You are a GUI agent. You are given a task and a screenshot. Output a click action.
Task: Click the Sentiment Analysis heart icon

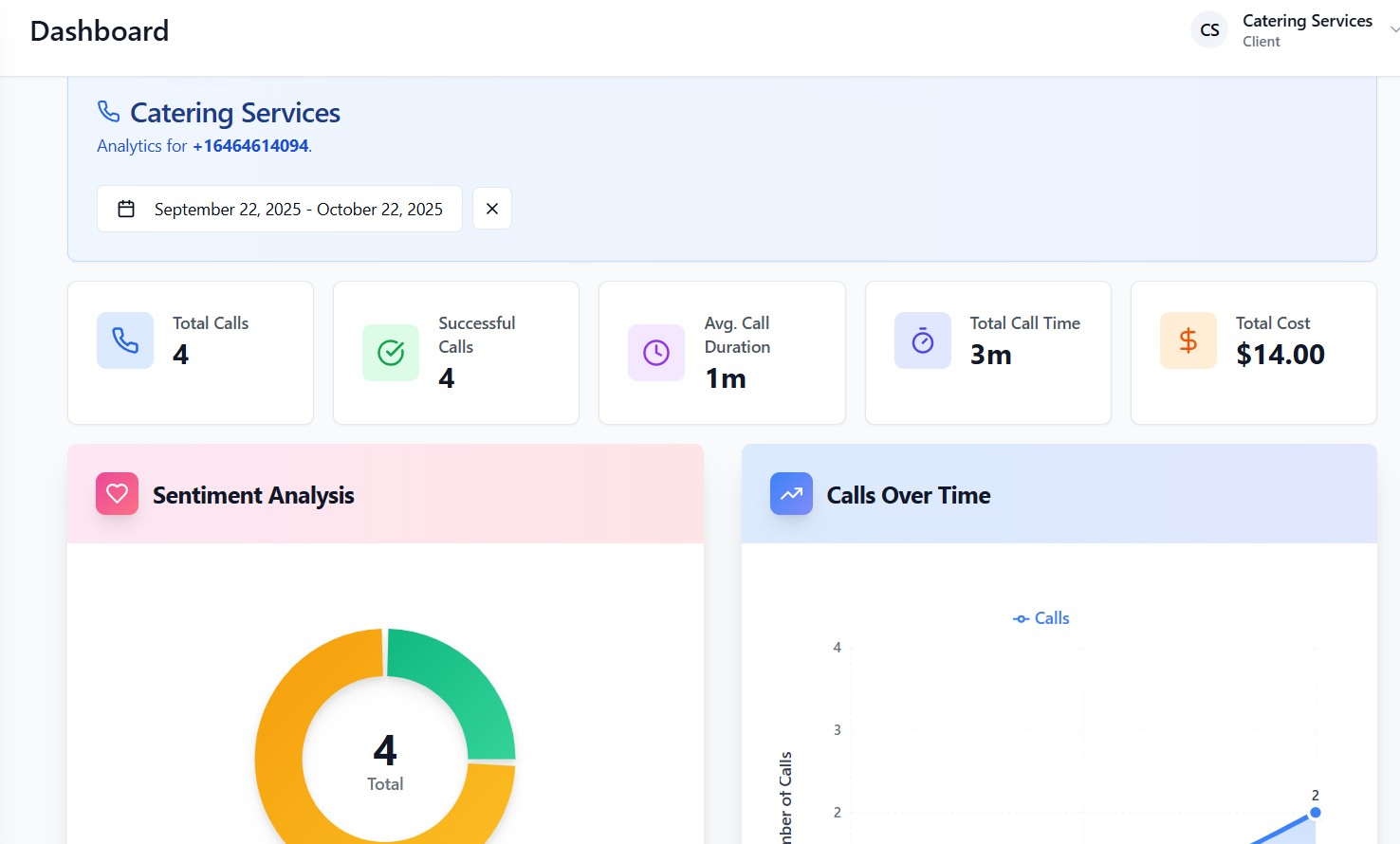tap(118, 494)
